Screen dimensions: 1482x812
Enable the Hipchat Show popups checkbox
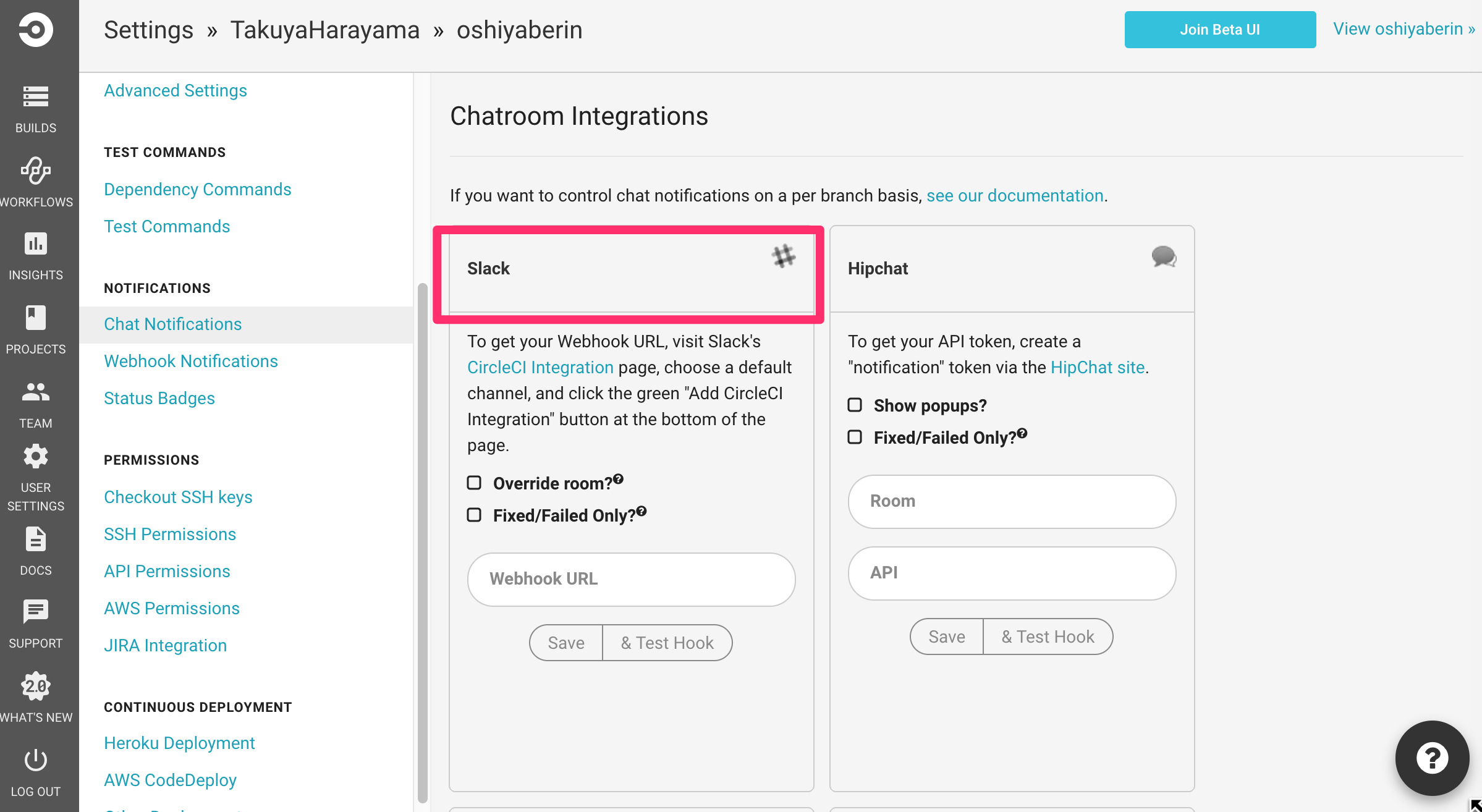pyautogui.click(x=854, y=404)
